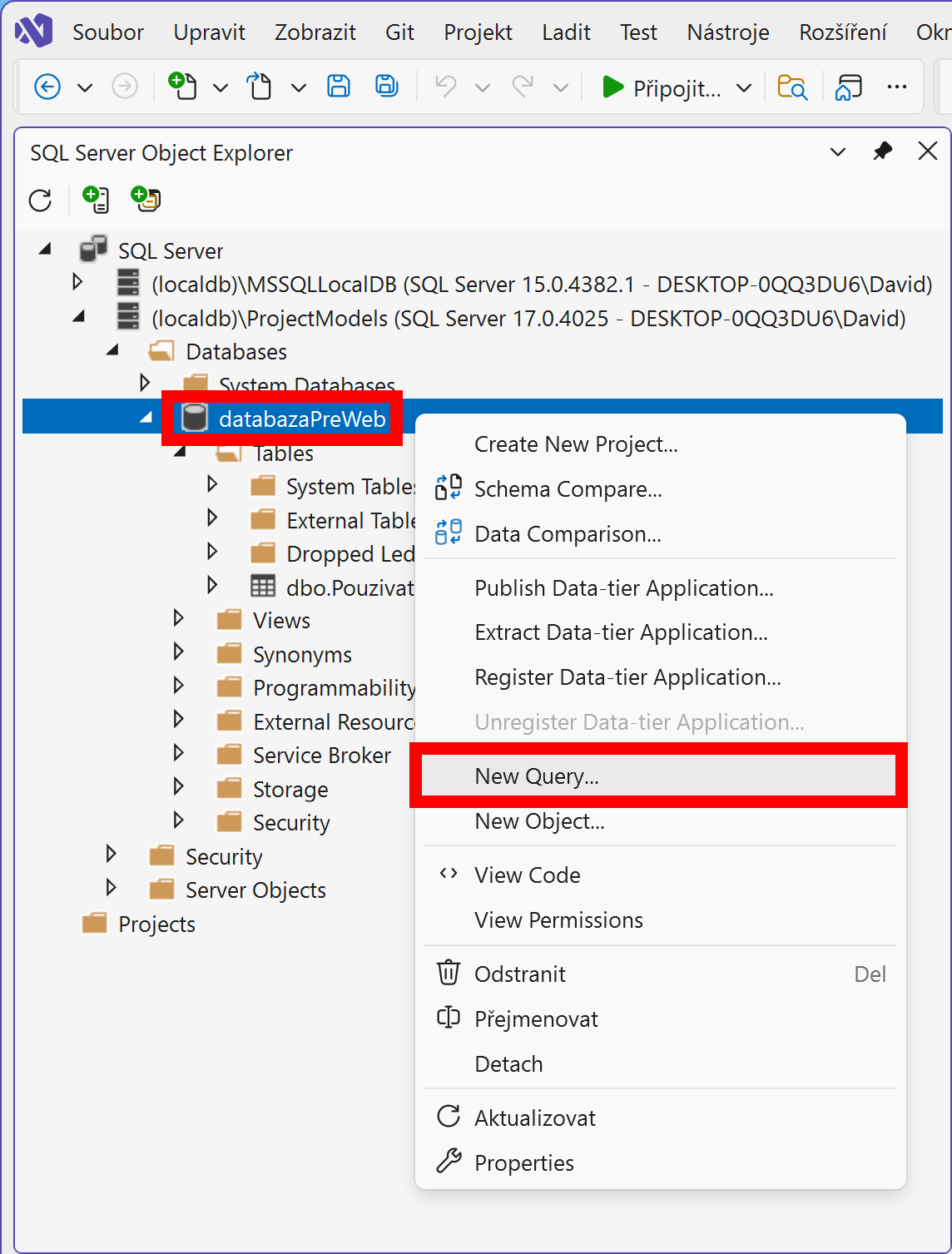This screenshot has width=952, height=1254.
Task: Save the current file with the floppy icon
Action: [x=339, y=86]
